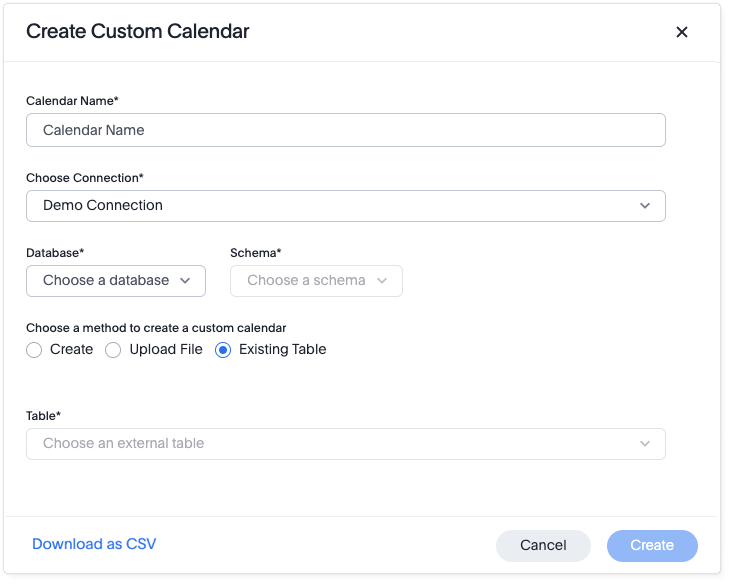The height and width of the screenshot is (584, 734).
Task: Click the Table* field label
Action: 44,415
